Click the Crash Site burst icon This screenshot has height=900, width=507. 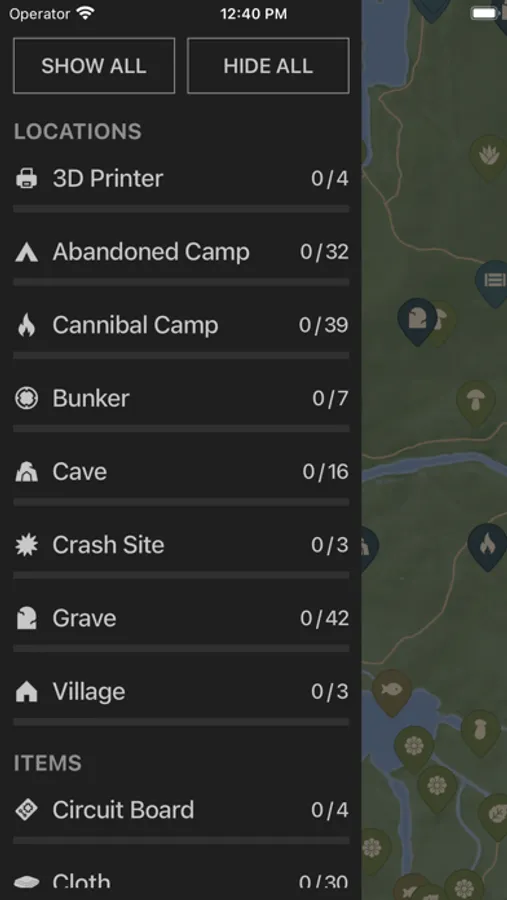coord(26,545)
